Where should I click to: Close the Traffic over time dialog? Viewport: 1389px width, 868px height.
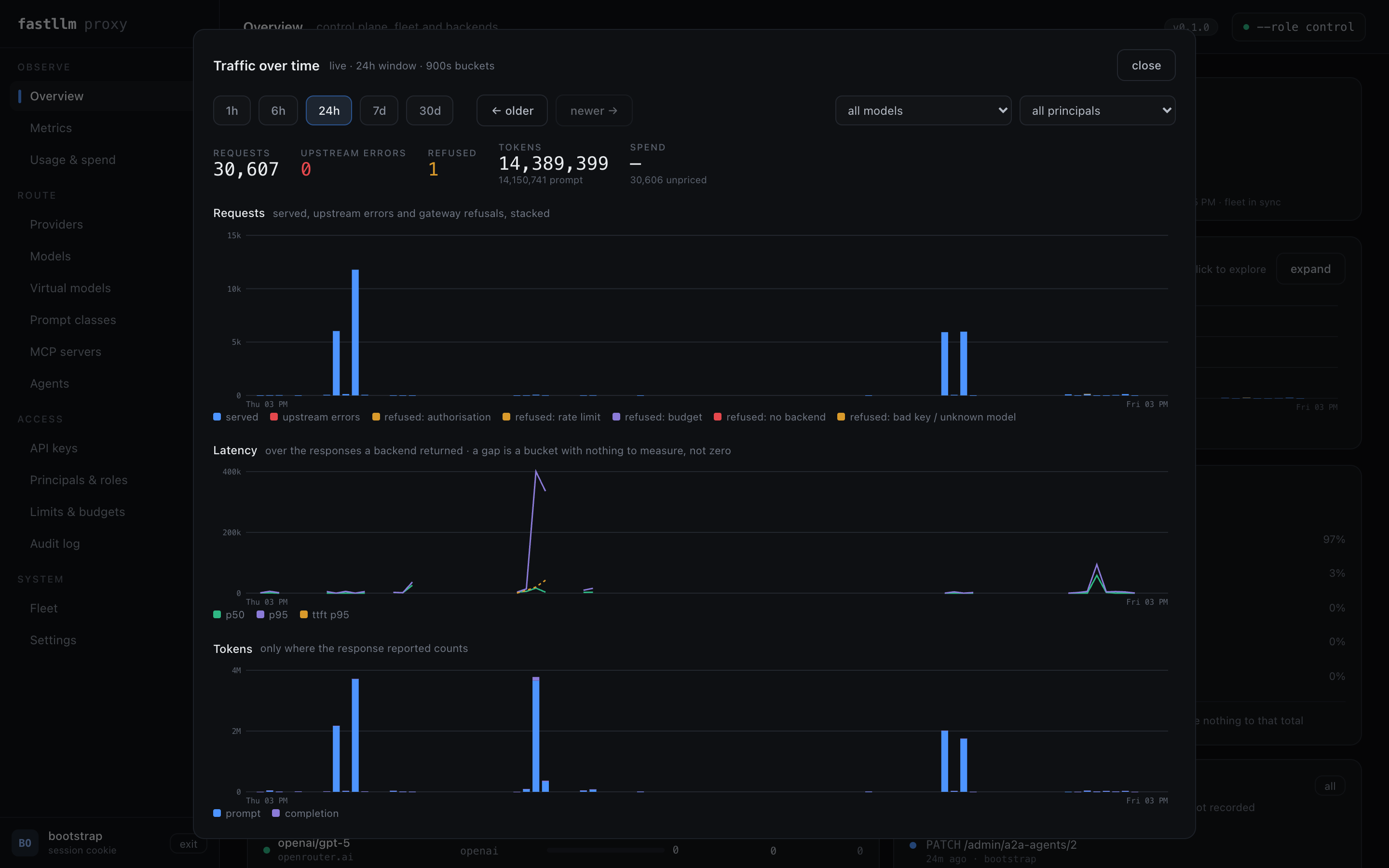tap(1145, 66)
